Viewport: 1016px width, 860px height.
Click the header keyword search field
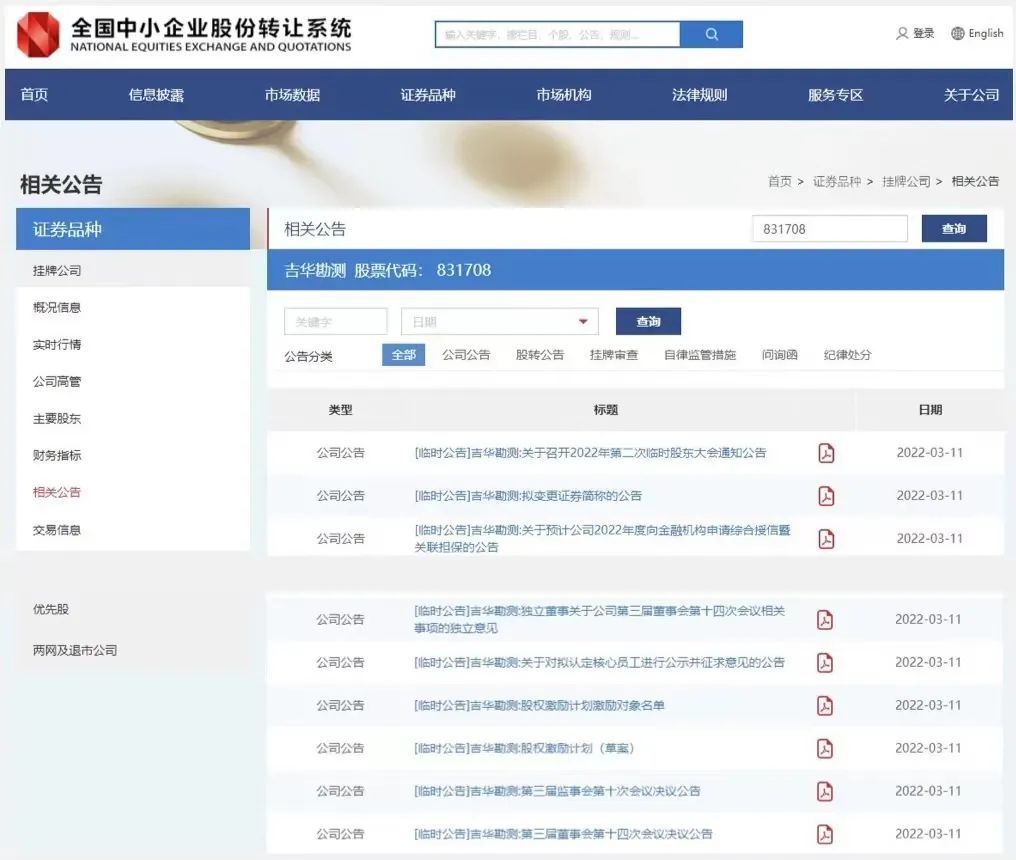tap(558, 34)
